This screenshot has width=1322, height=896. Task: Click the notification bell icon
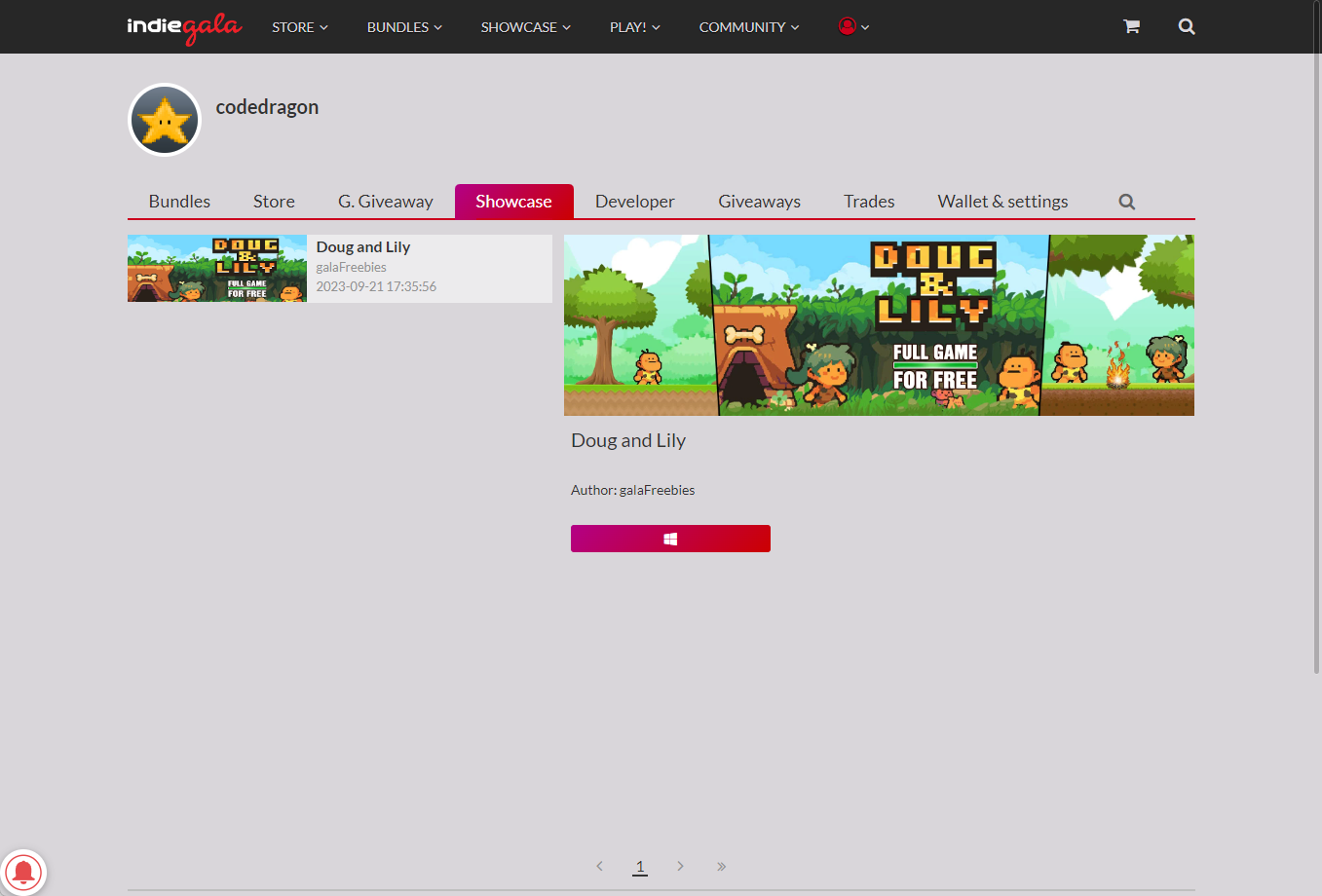click(23, 872)
